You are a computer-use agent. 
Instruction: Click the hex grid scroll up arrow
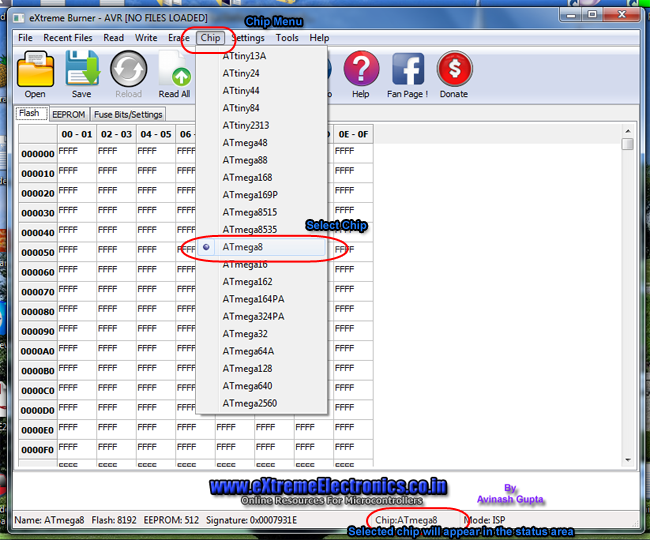[628, 131]
